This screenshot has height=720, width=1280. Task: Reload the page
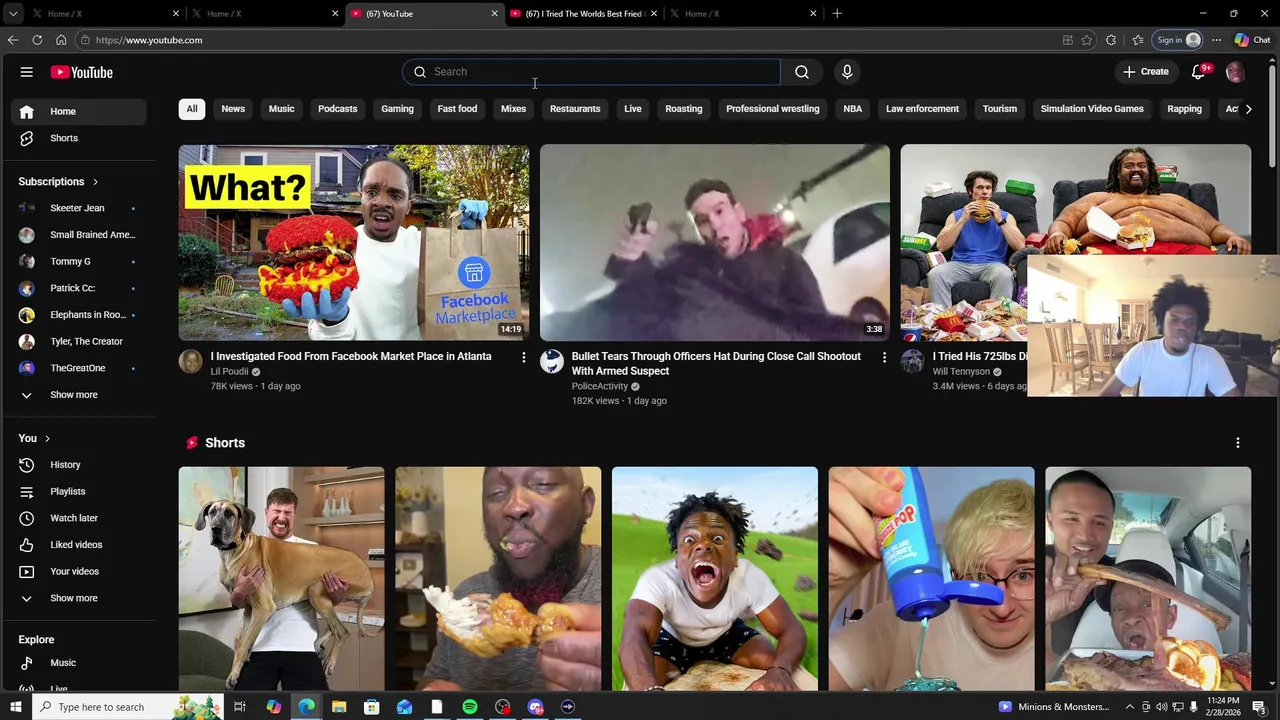(37, 40)
